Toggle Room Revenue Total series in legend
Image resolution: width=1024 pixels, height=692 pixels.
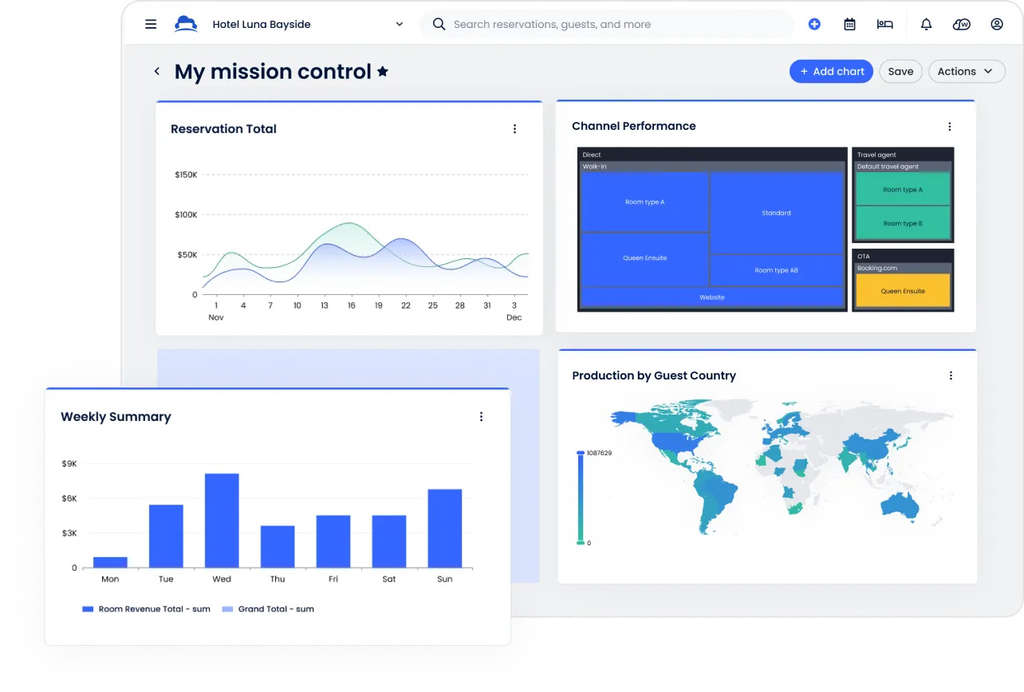coord(146,609)
